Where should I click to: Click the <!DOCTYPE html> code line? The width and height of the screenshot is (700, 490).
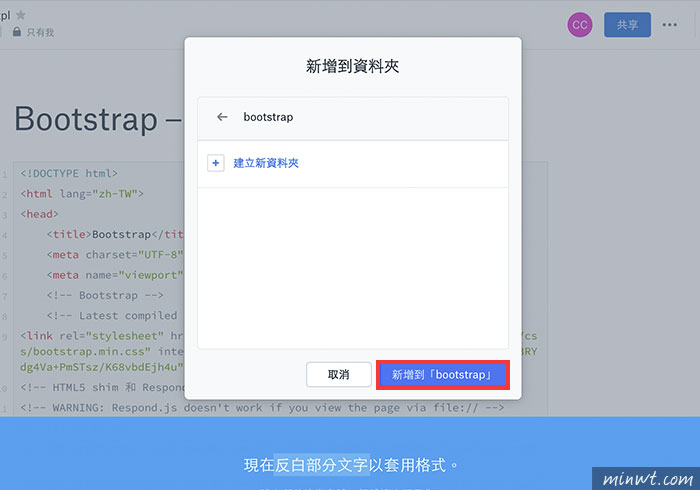pyautogui.click(x=69, y=173)
